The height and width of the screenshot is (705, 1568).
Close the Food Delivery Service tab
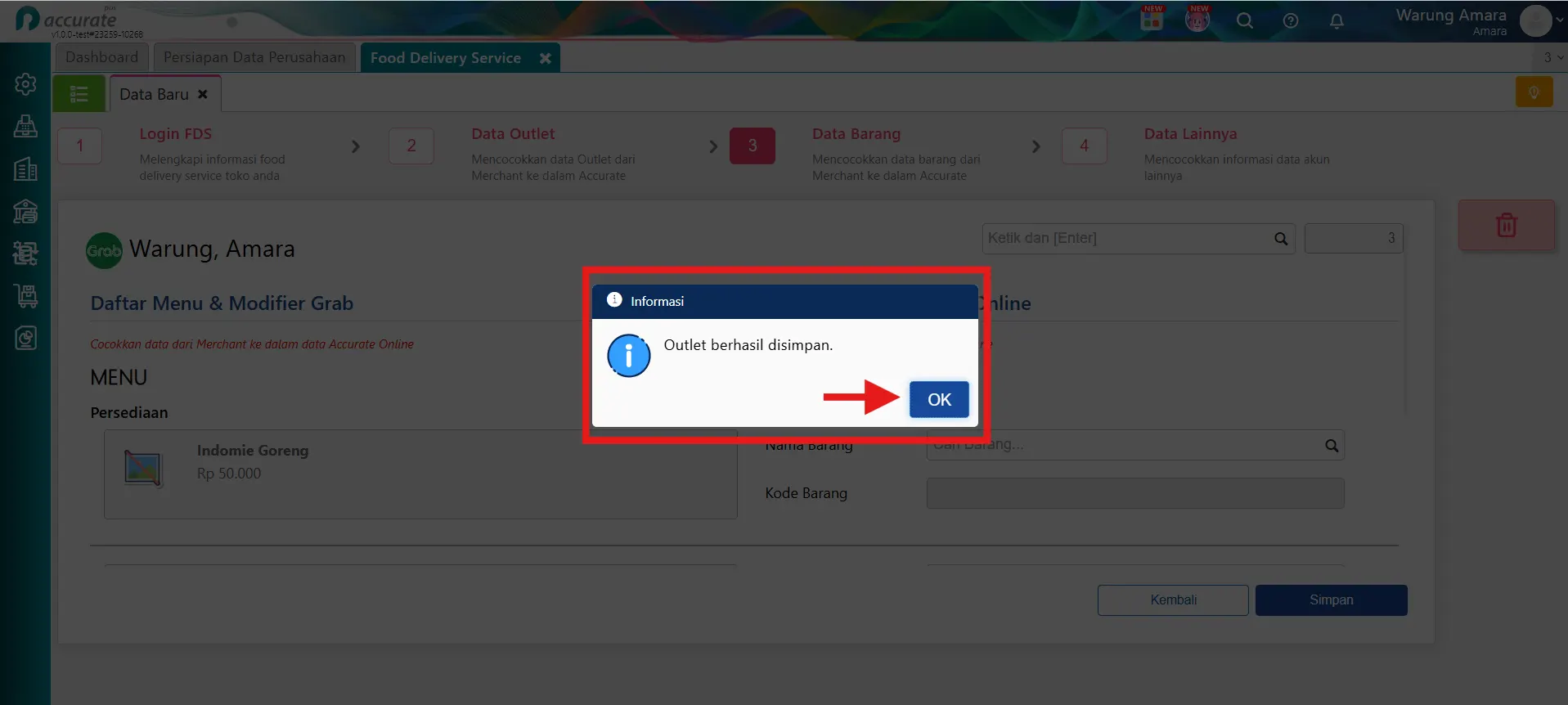(546, 58)
